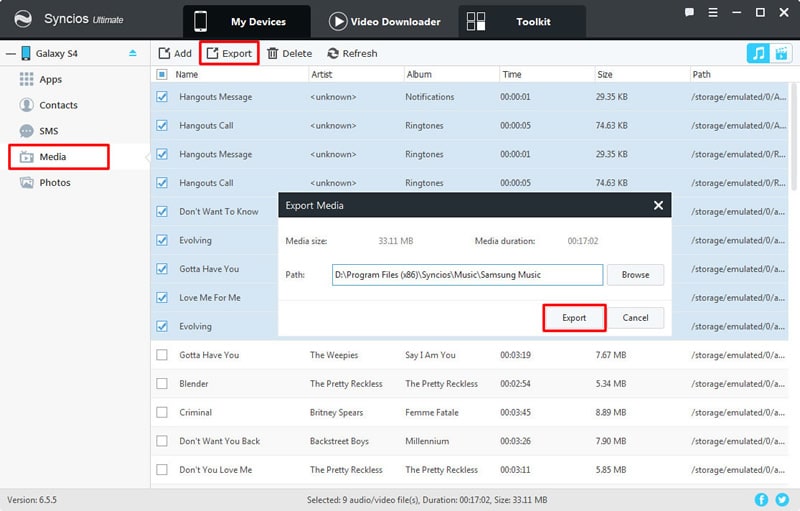This screenshot has width=800, height=511.
Task: Select Britney Spears artist cell
Action: coord(336,412)
